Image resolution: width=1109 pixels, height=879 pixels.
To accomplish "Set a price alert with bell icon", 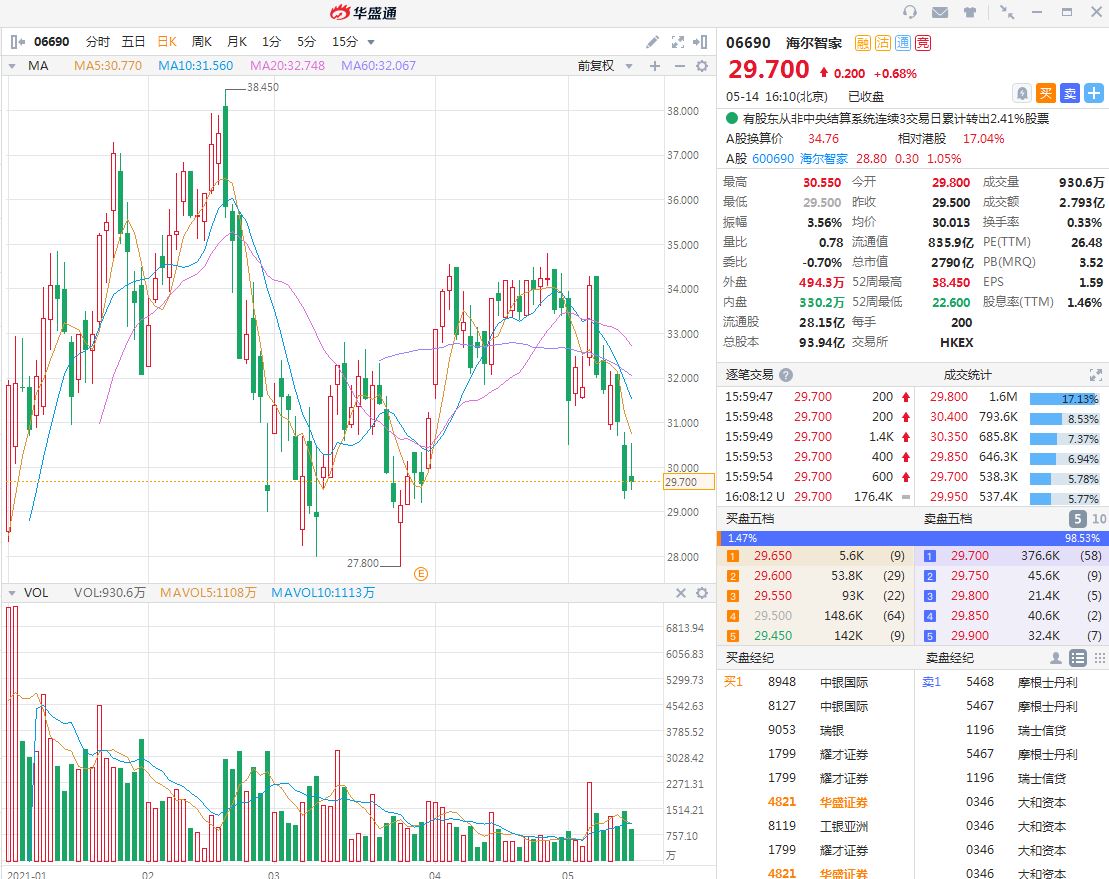I will (x=1021, y=93).
